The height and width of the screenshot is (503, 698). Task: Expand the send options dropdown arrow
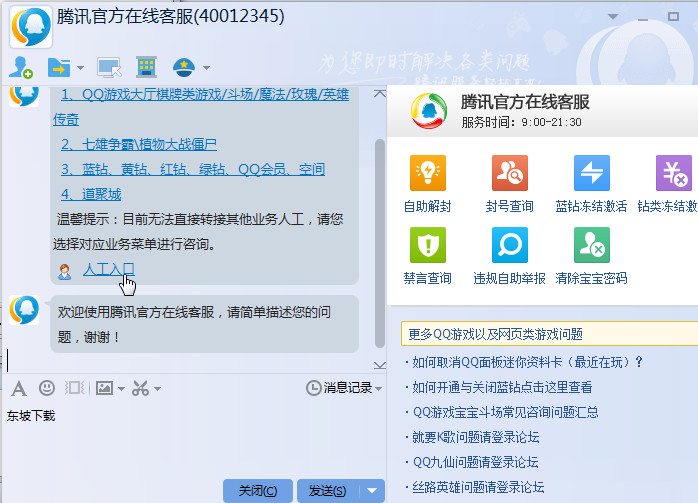click(x=372, y=491)
